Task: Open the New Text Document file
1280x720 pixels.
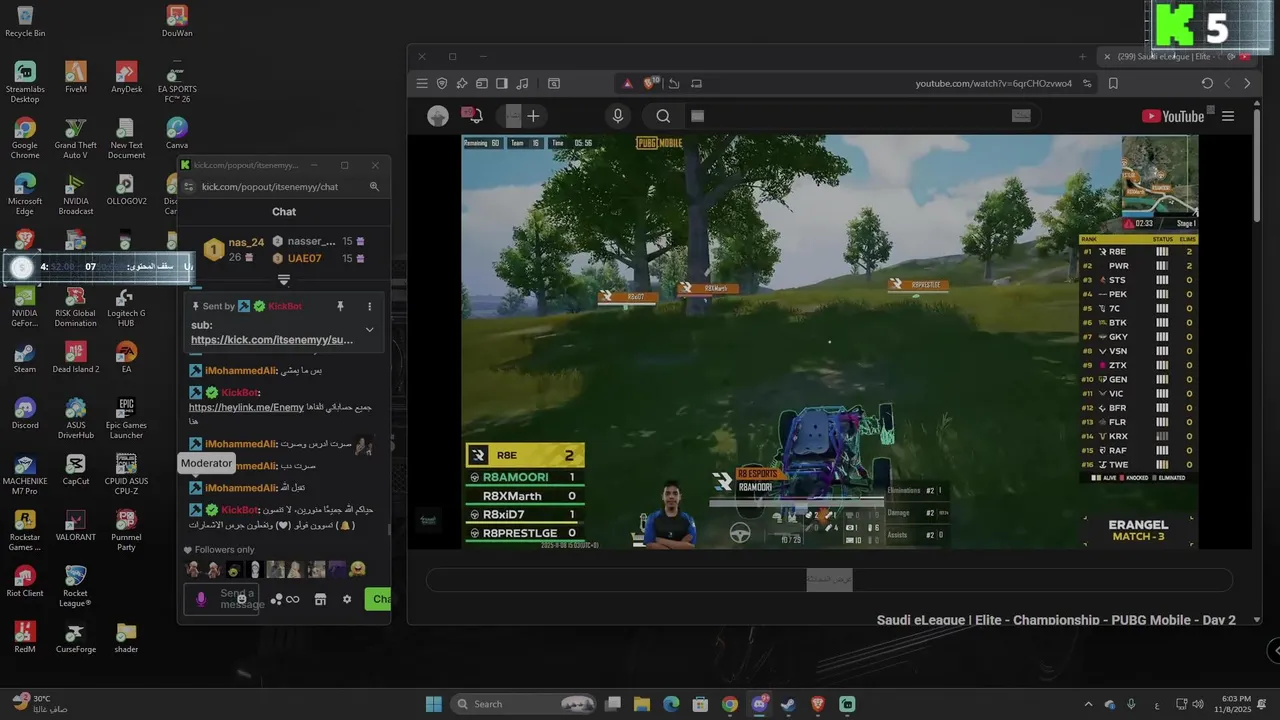Action: [126, 138]
